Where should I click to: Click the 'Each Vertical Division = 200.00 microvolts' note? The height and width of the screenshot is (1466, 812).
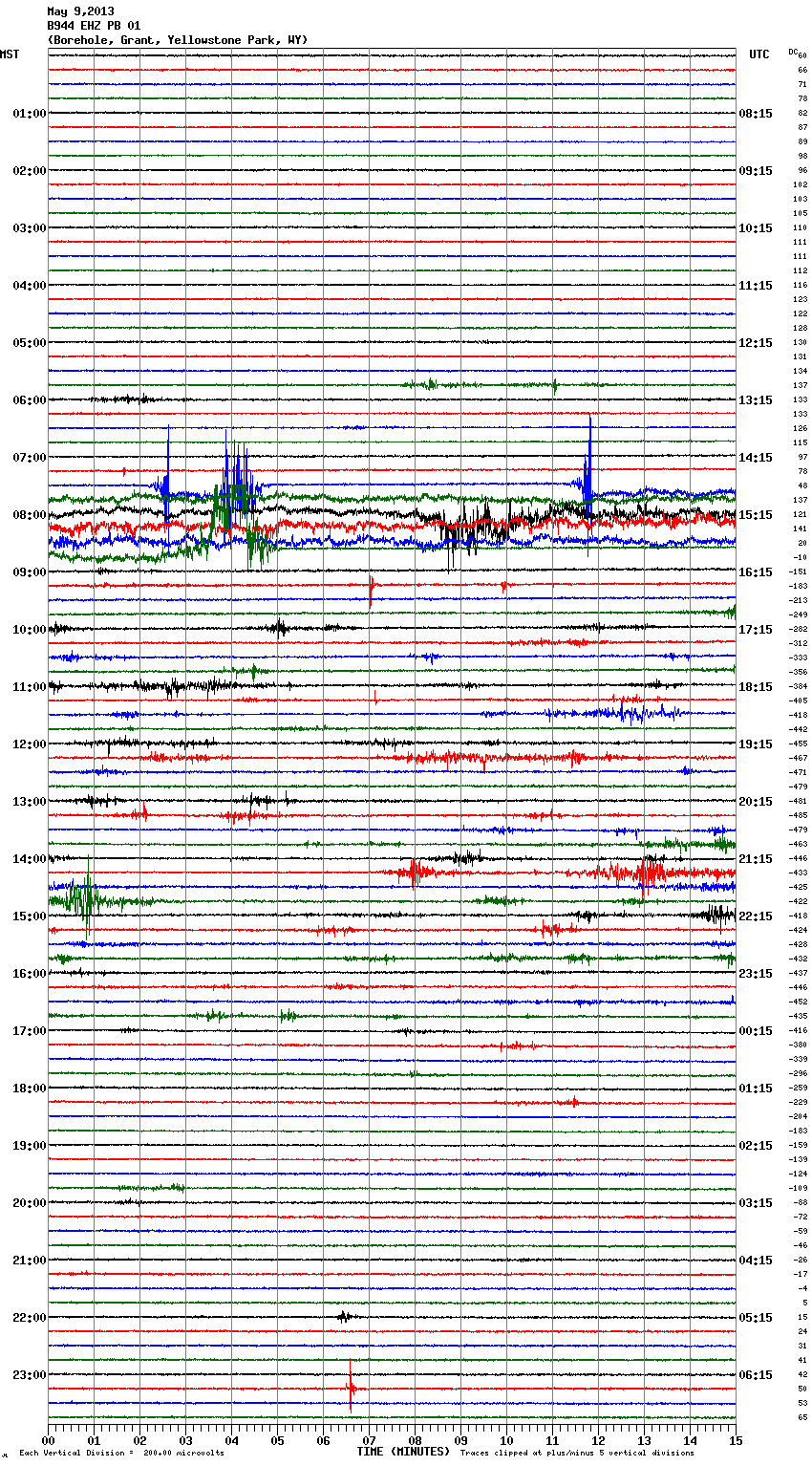(x=121, y=1453)
